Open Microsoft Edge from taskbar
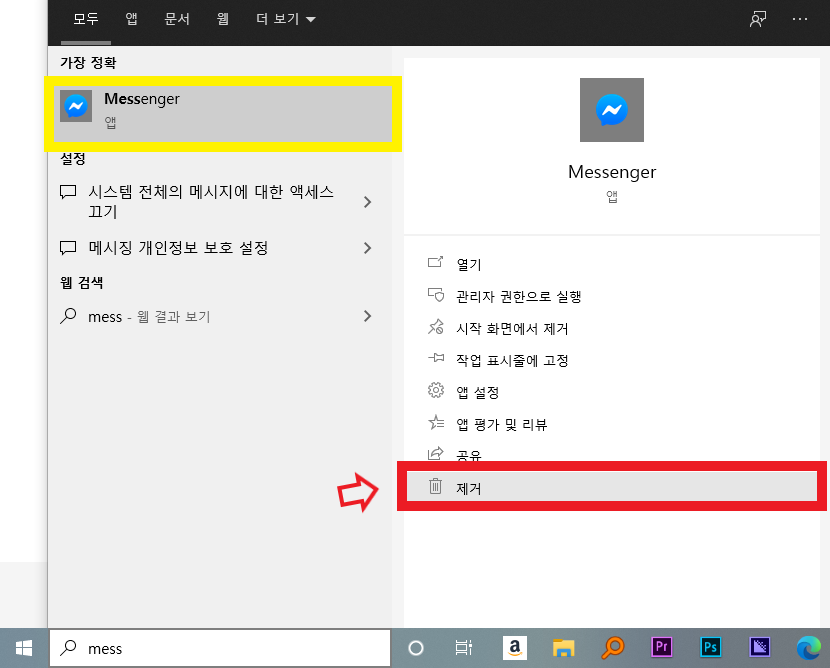Screen dimensions: 830x668 (809, 648)
